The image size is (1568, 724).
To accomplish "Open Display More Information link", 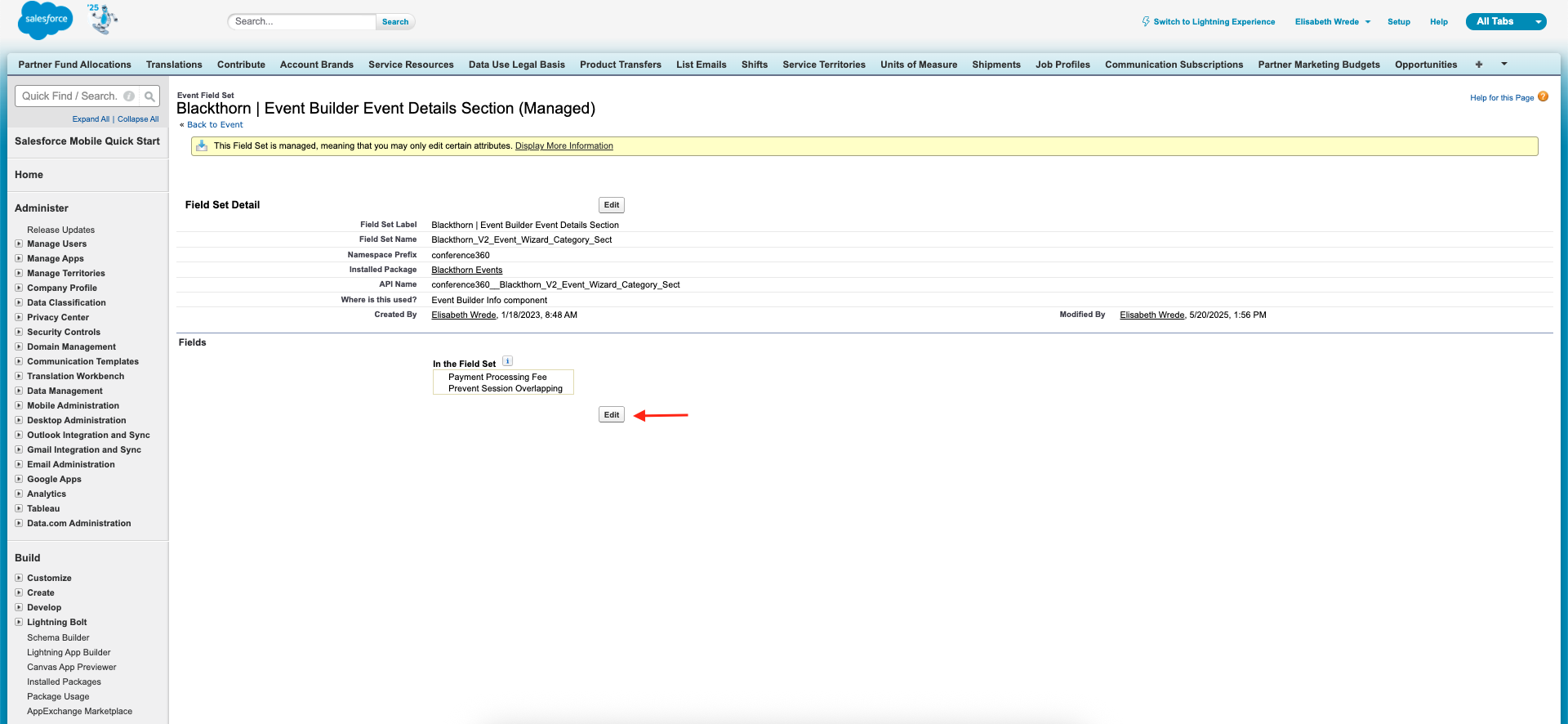I will (x=563, y=146).
